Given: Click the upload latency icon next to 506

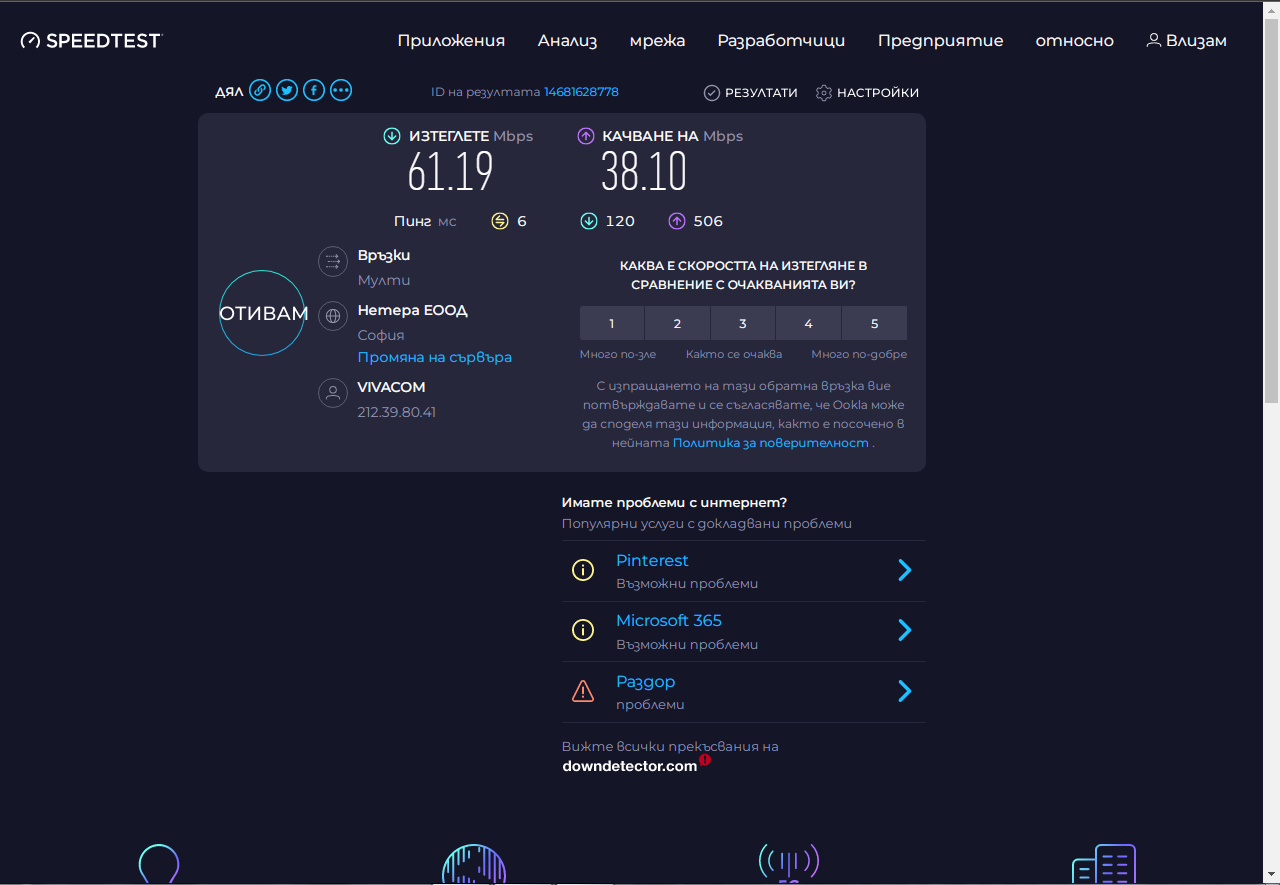Looking at the screenshot, I should click(677, 221).
